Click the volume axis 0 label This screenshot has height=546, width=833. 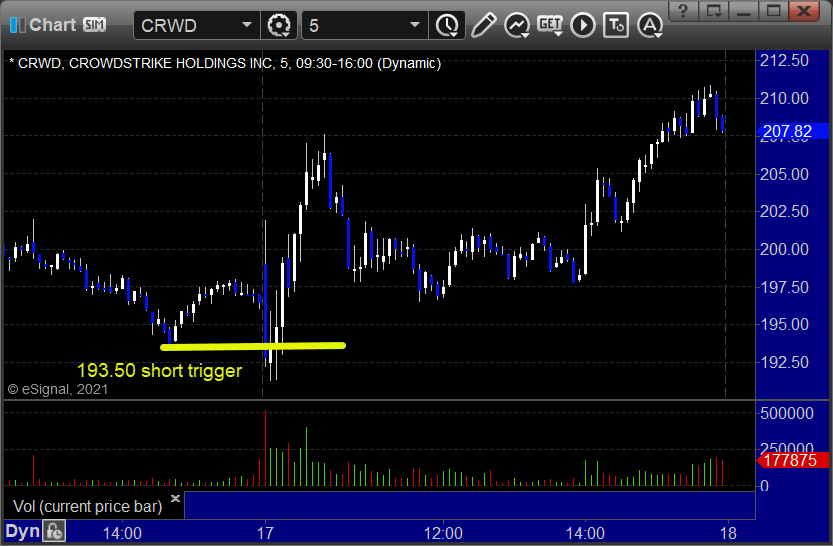click(x=764, y=485)
